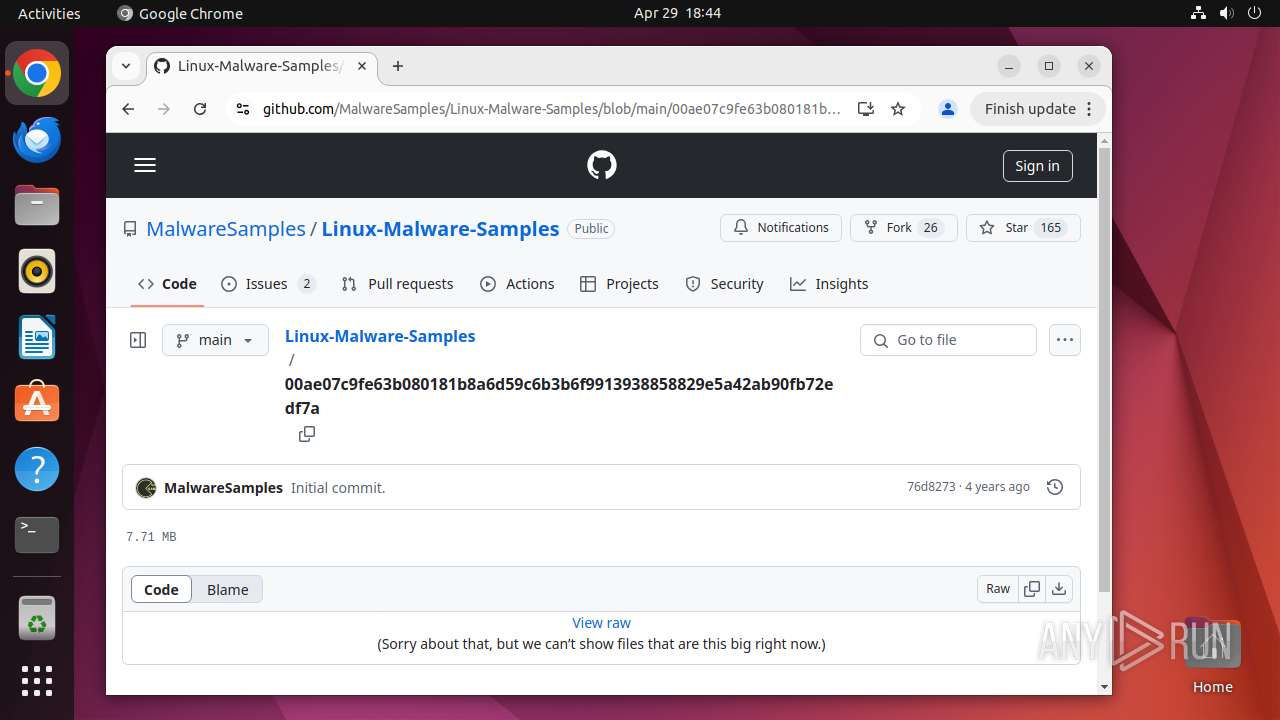The image size is (1280, 720).
Task: Click the browser forward arrow
Action: pos(164,109)
